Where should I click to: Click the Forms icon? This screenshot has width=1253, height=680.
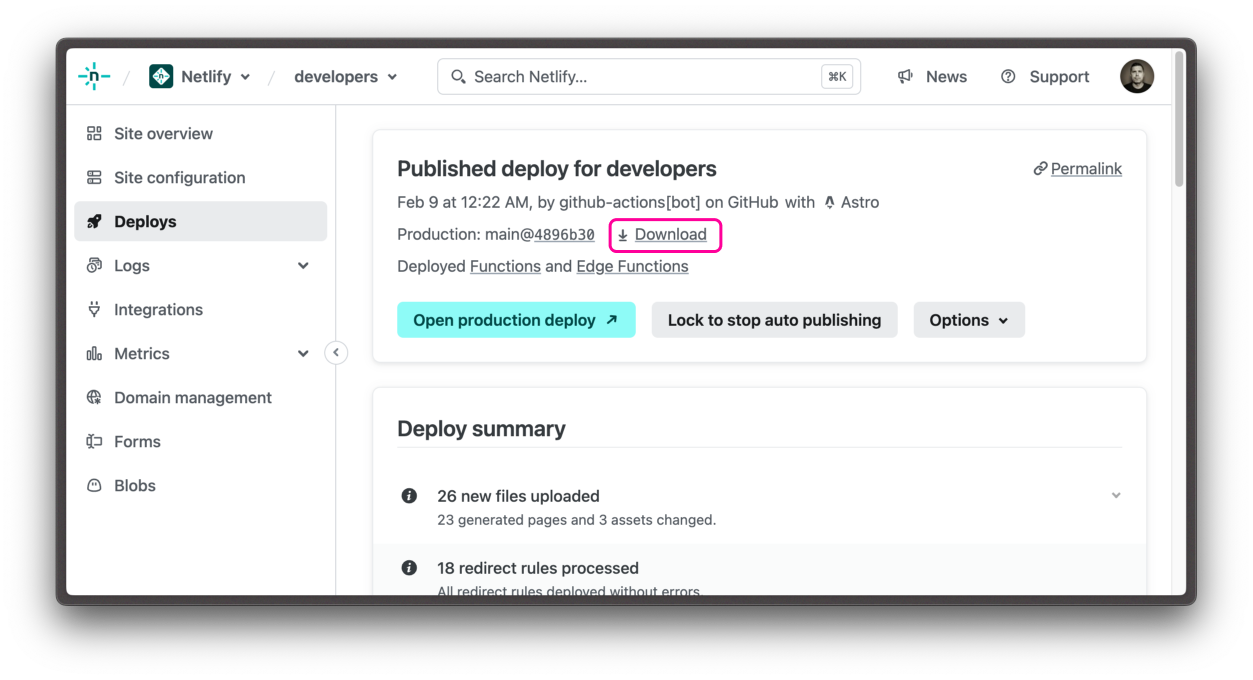pos(94,442)
